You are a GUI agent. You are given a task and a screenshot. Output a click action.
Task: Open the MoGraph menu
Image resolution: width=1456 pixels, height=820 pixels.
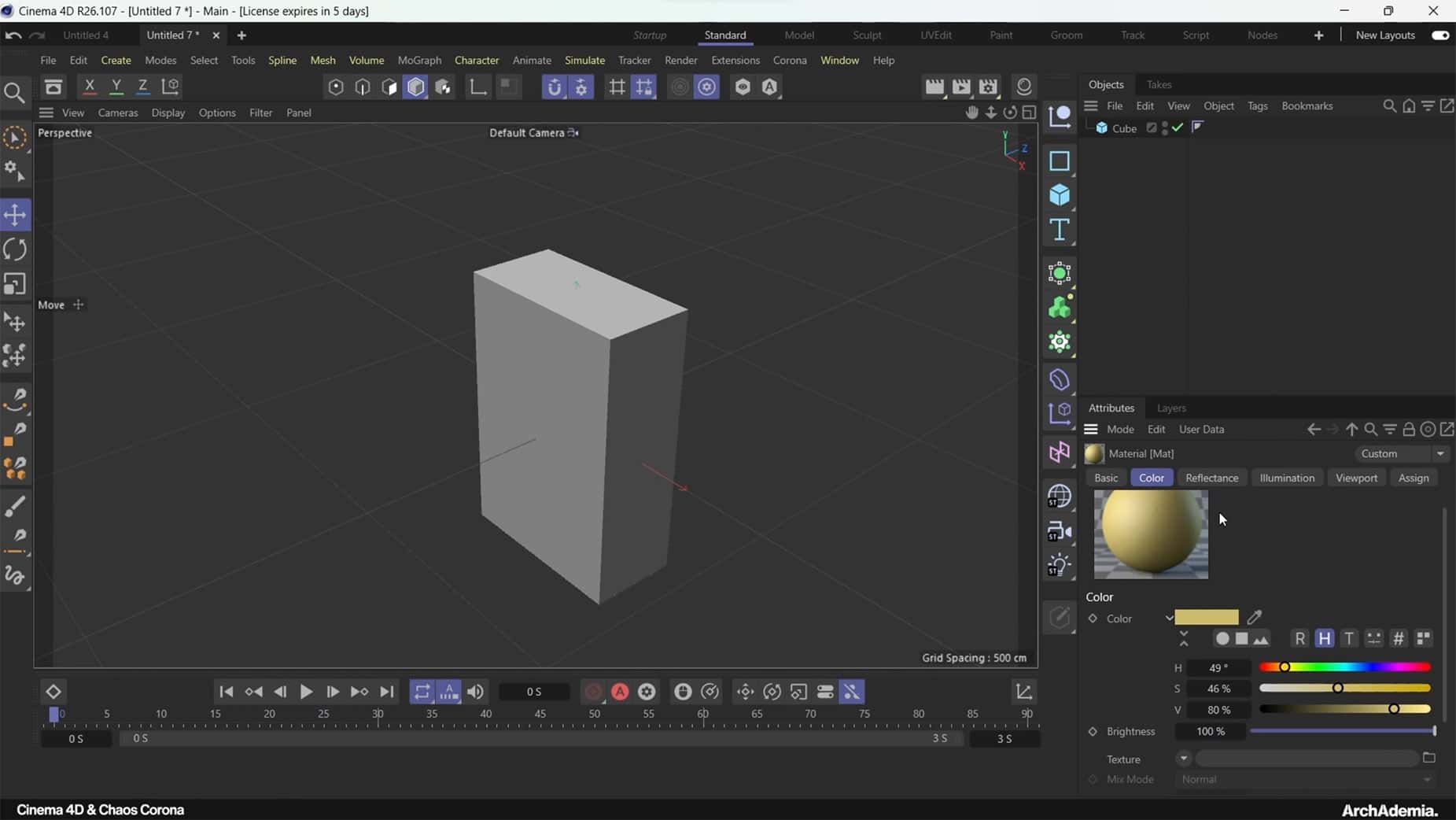(x=419, y=60)
